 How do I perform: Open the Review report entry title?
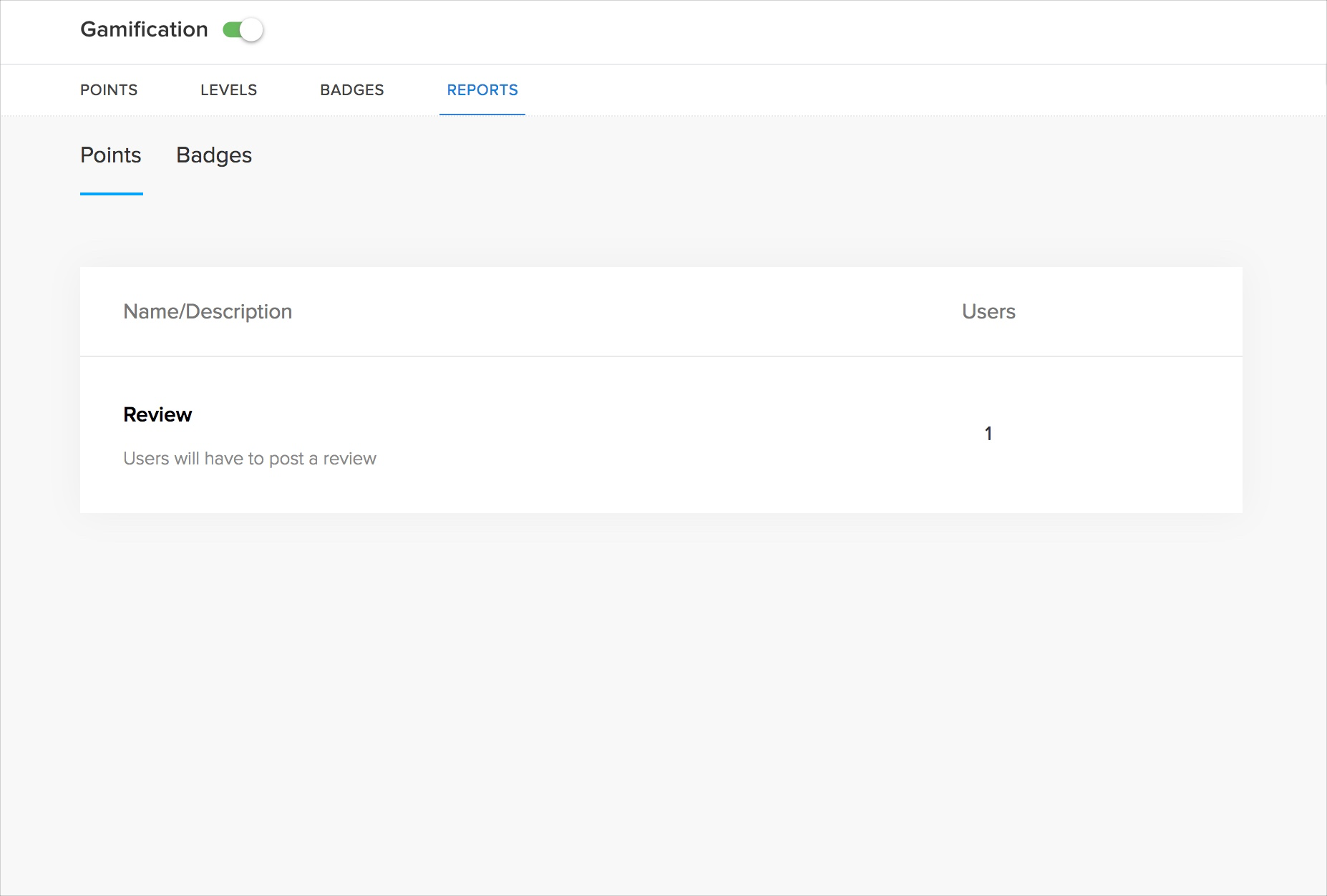157,414
